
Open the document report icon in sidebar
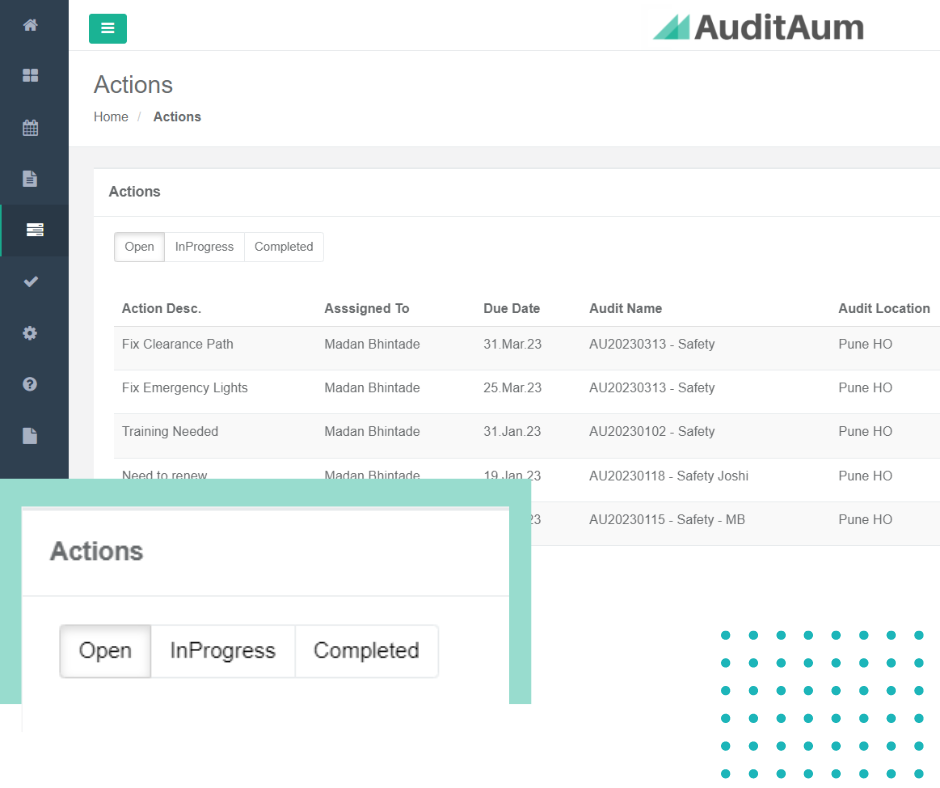tap(30, 179)
